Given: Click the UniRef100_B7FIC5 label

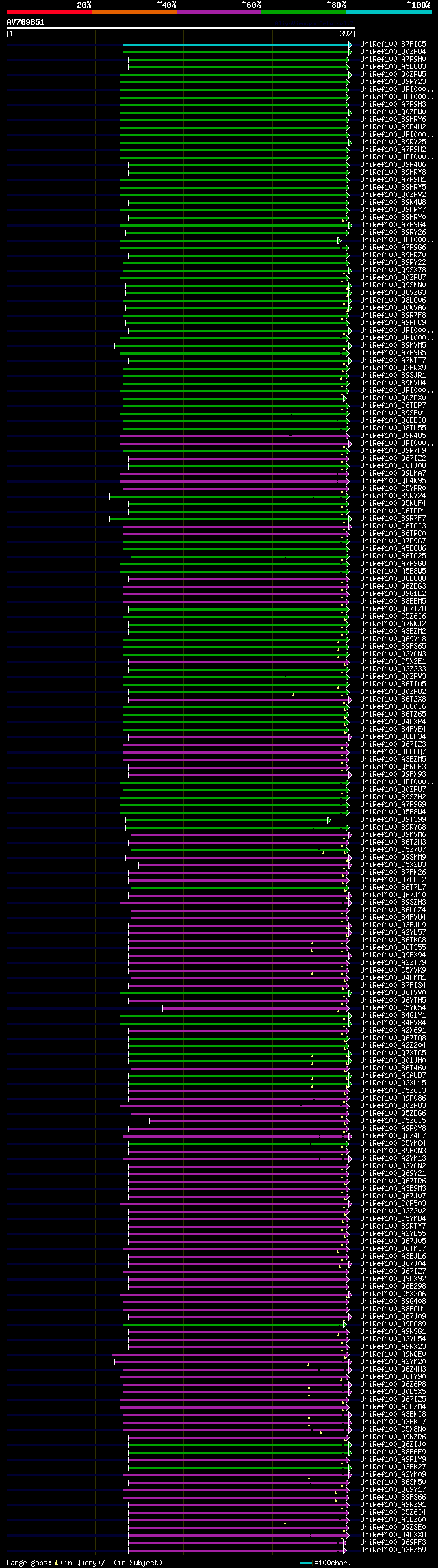Looking at the screenshot, I should (x=393, y=44).
